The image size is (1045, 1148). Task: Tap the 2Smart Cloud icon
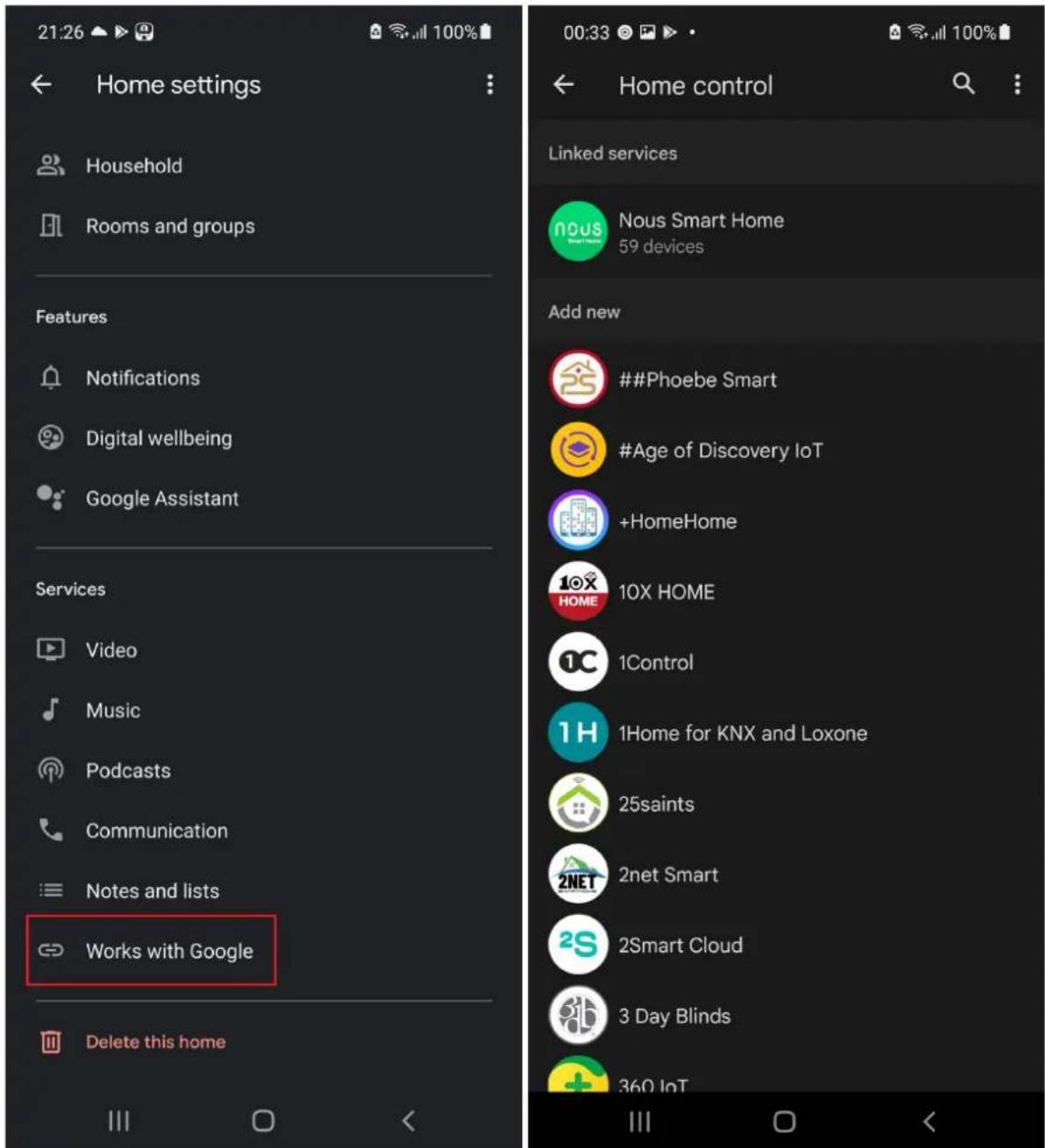[577, 945]
